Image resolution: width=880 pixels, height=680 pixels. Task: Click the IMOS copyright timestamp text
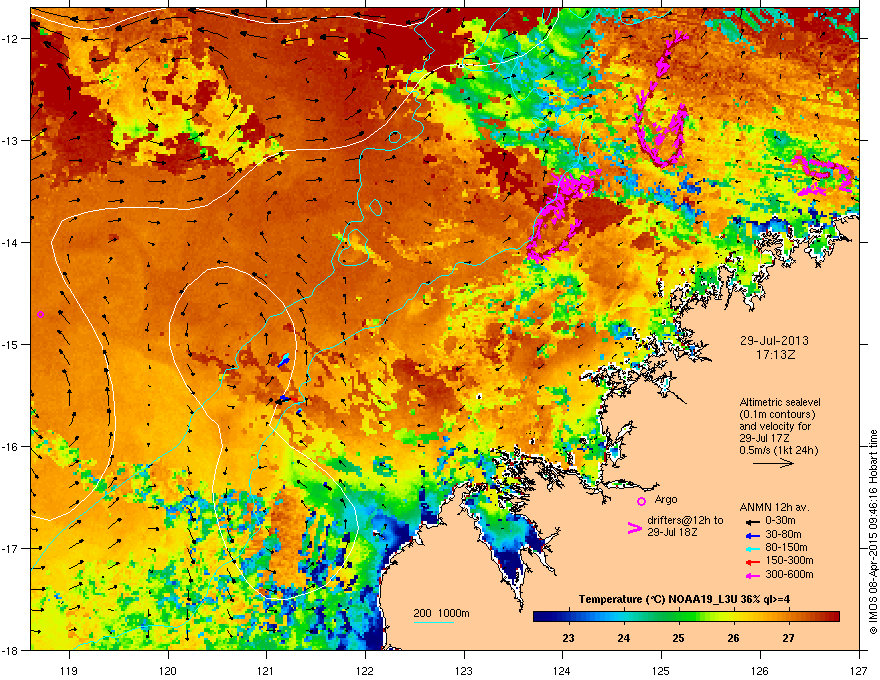(873, 532)
